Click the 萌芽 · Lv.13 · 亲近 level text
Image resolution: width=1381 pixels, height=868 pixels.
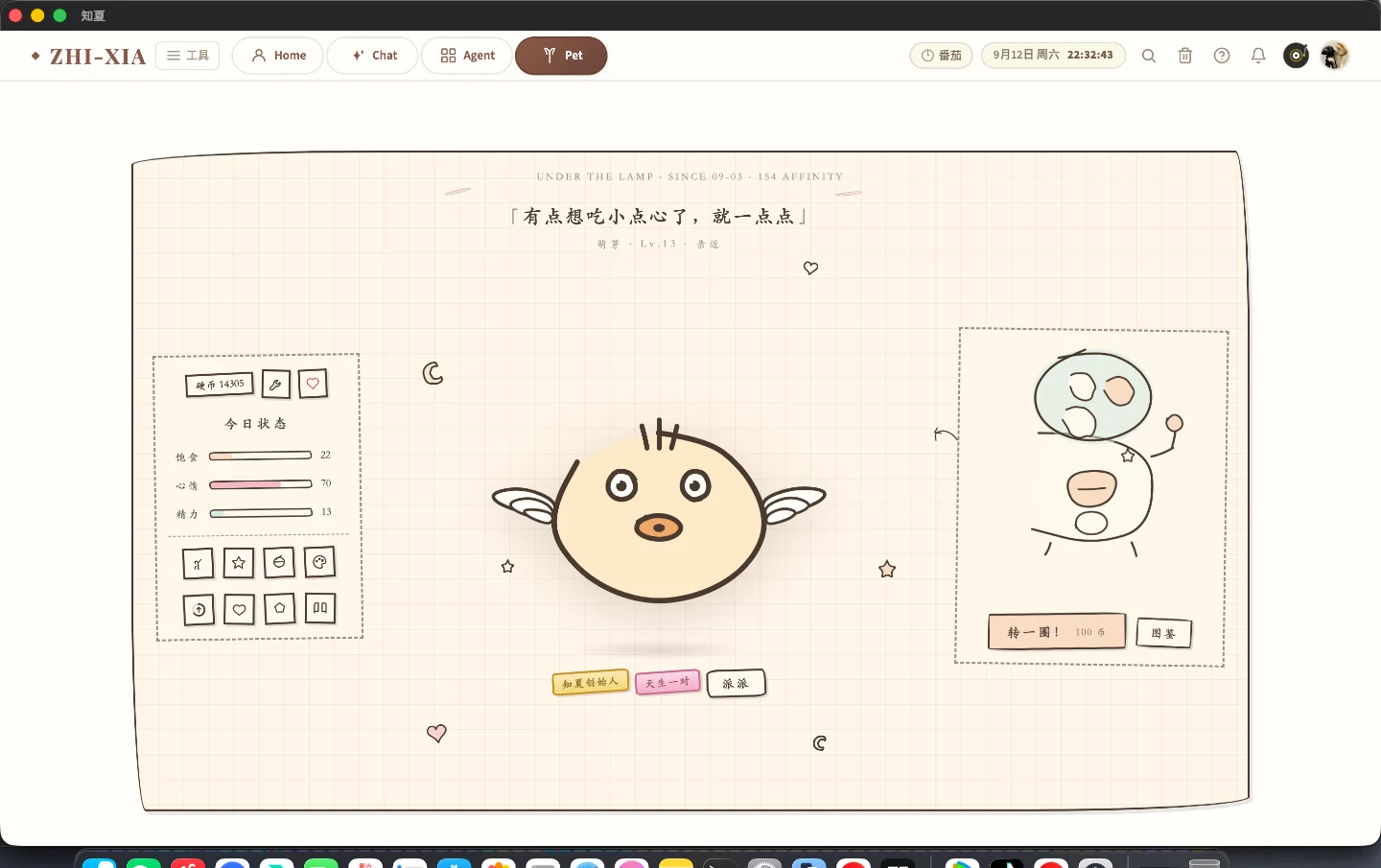point(658,244)
